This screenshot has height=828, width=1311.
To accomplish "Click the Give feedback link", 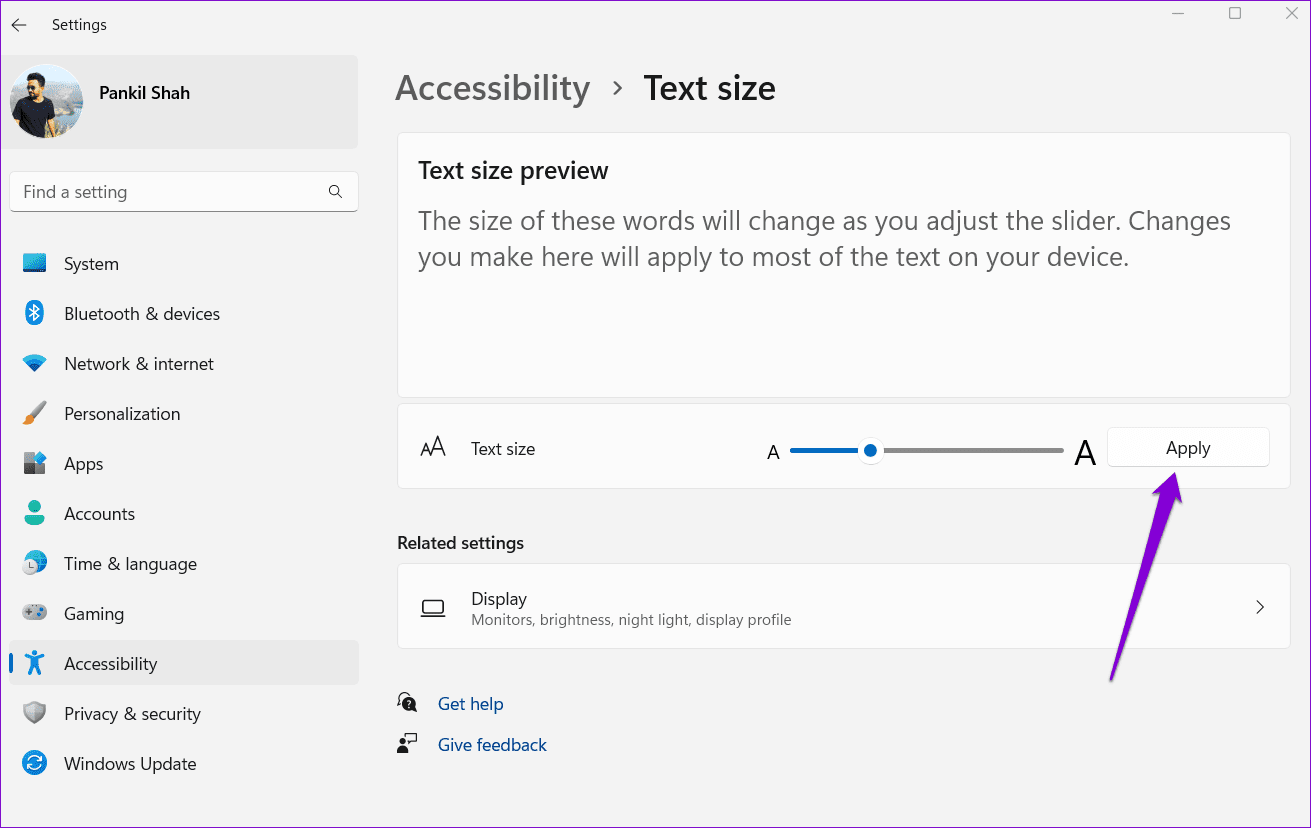I will click(x=492, y=745).
